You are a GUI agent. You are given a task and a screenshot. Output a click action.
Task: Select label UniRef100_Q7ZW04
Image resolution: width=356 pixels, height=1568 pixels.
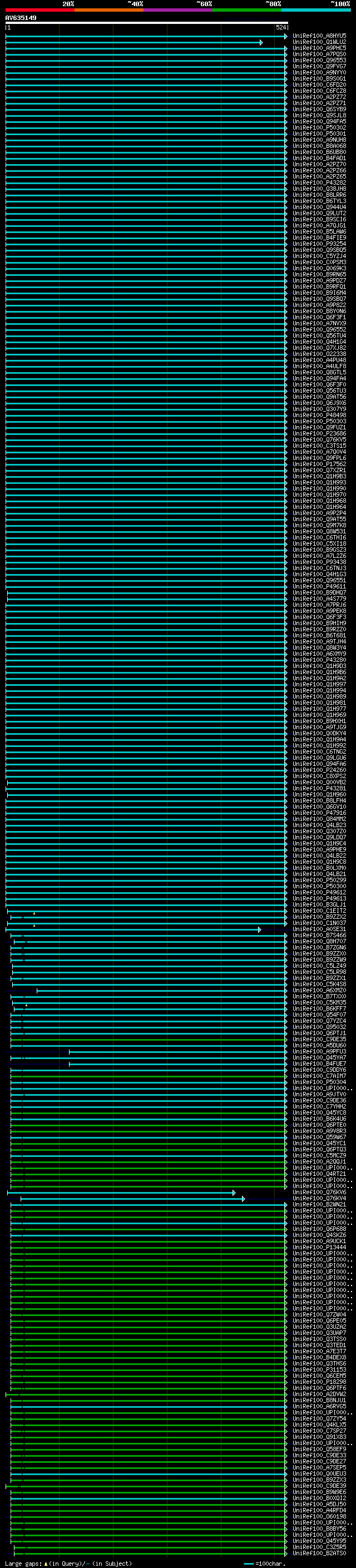pyautogui.click(x=319, y=1315)
